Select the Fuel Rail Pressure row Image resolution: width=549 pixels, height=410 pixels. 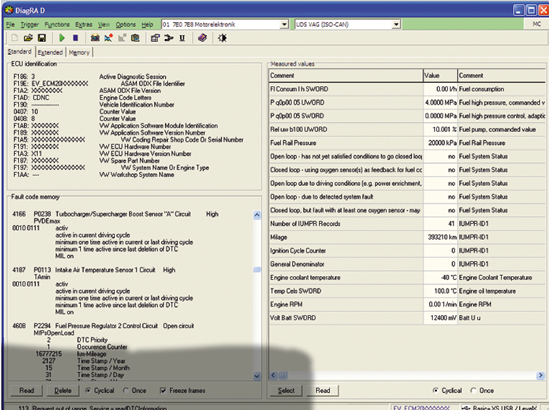coord(407,143)
